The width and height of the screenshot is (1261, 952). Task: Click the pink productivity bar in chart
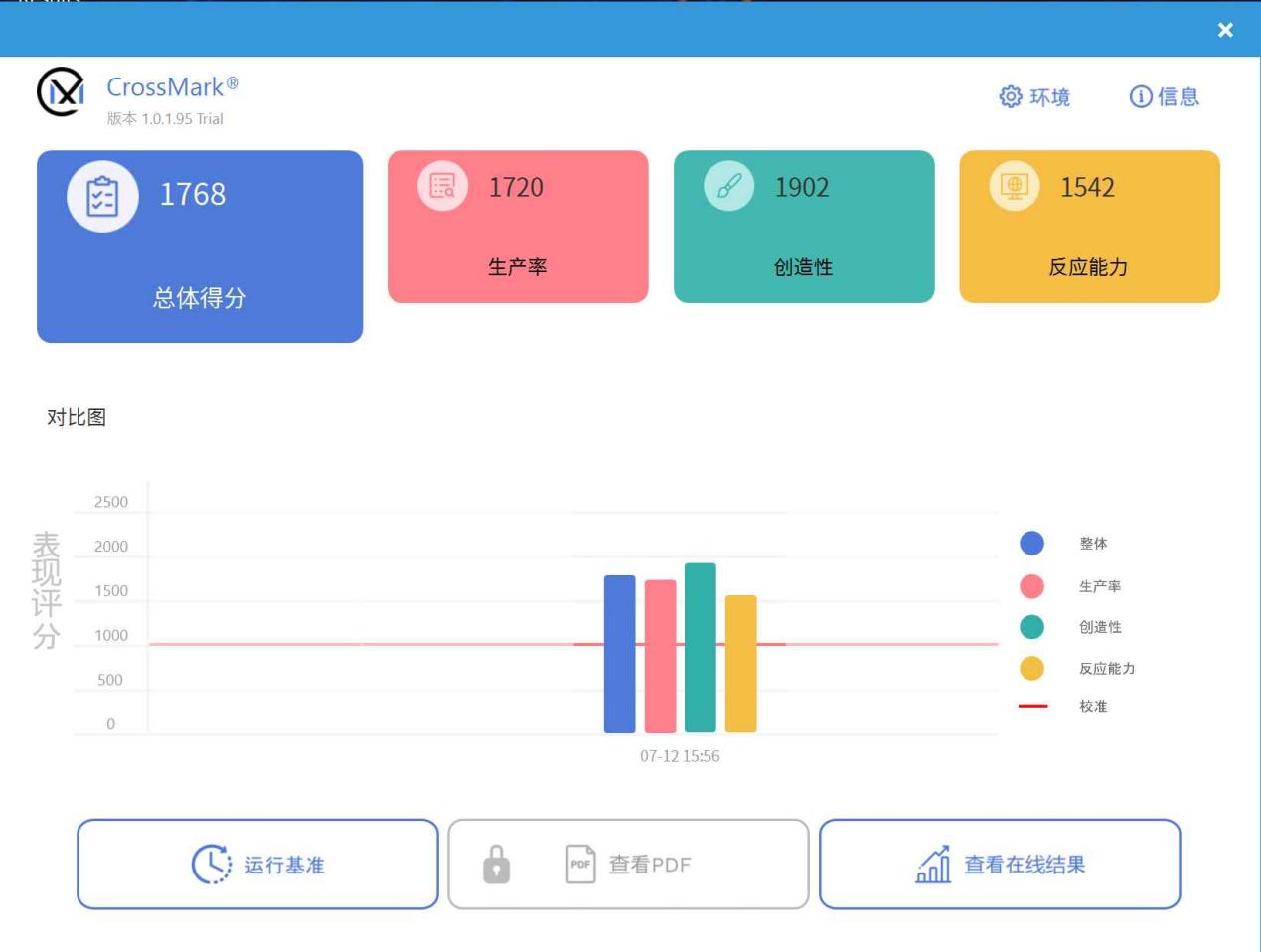[660, 657]
